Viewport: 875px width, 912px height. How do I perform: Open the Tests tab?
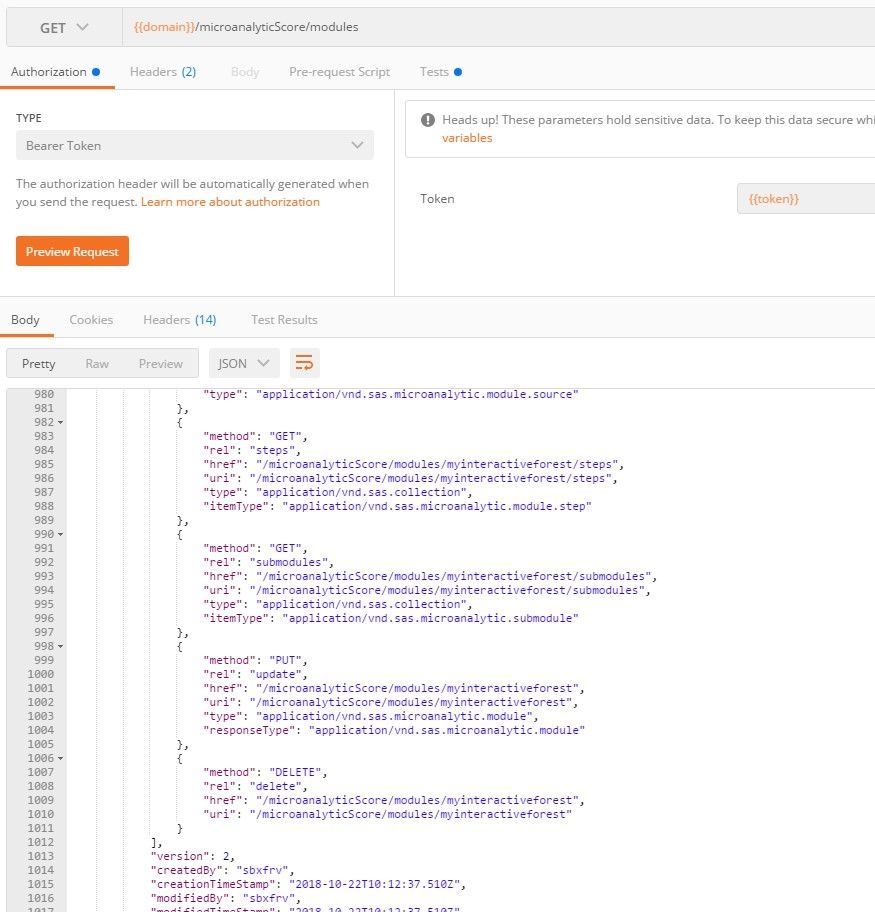click(x=434, y=72)
